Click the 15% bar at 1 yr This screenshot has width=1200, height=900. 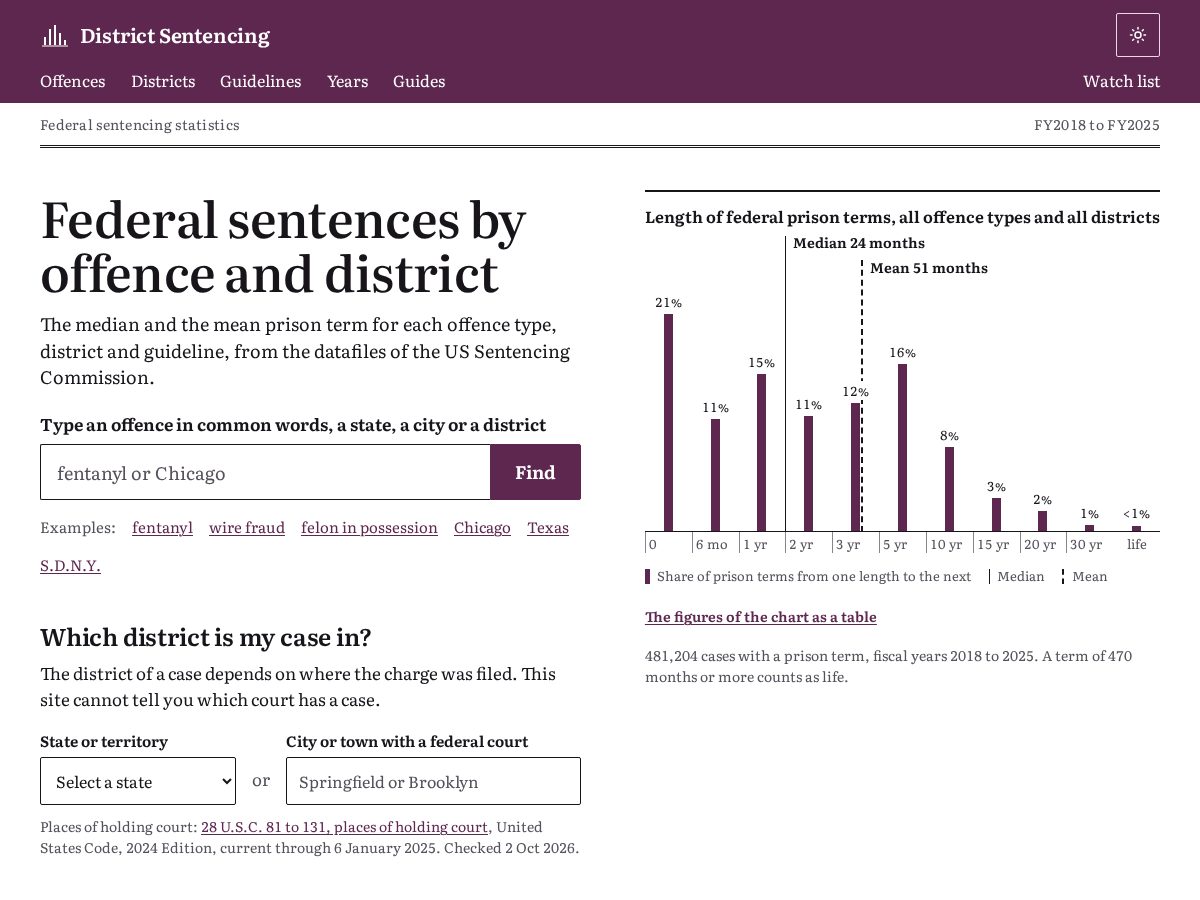pos(762,452)
